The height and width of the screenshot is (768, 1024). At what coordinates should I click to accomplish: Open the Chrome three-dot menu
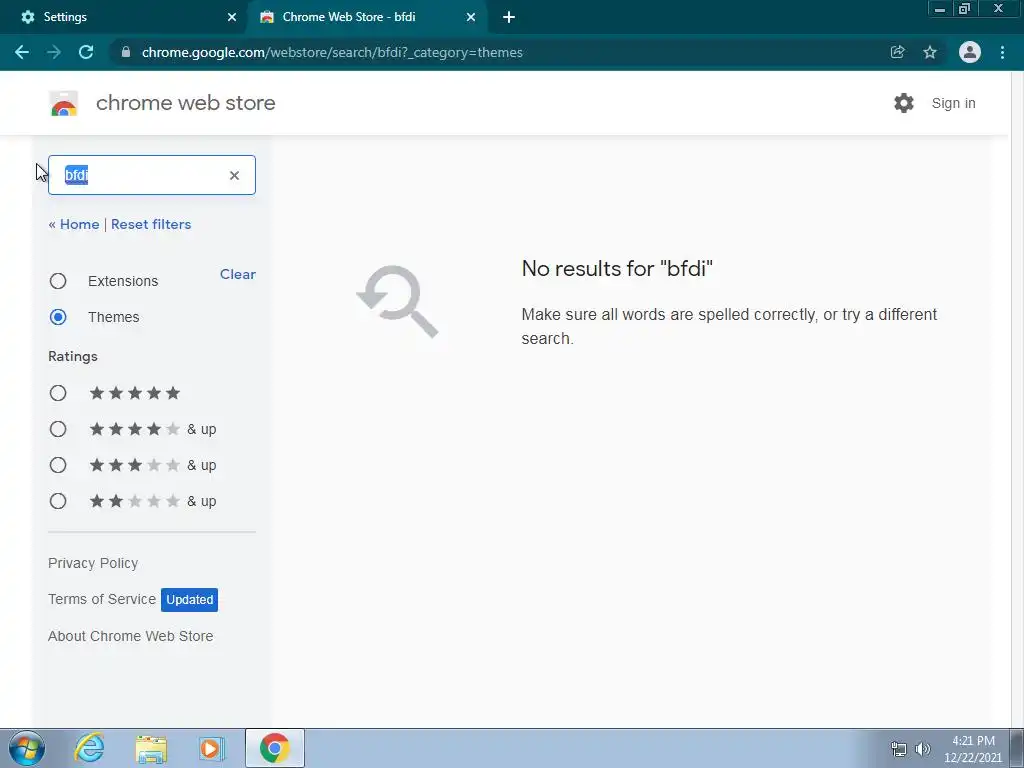(x=1002, y=52)
